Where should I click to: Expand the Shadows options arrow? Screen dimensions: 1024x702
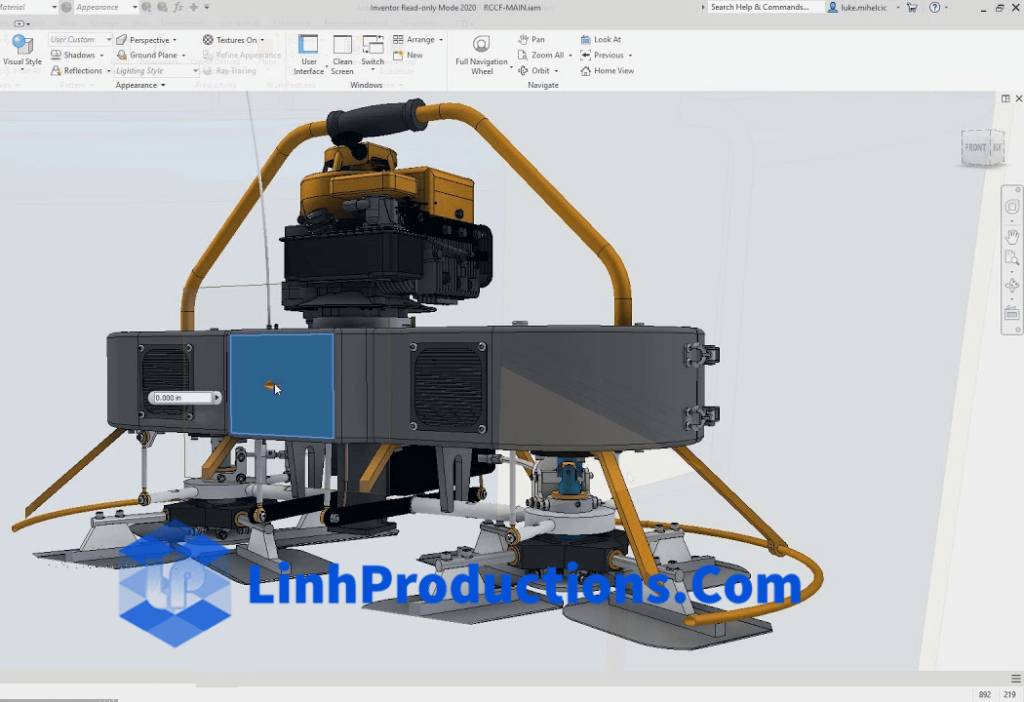[101, 56]
